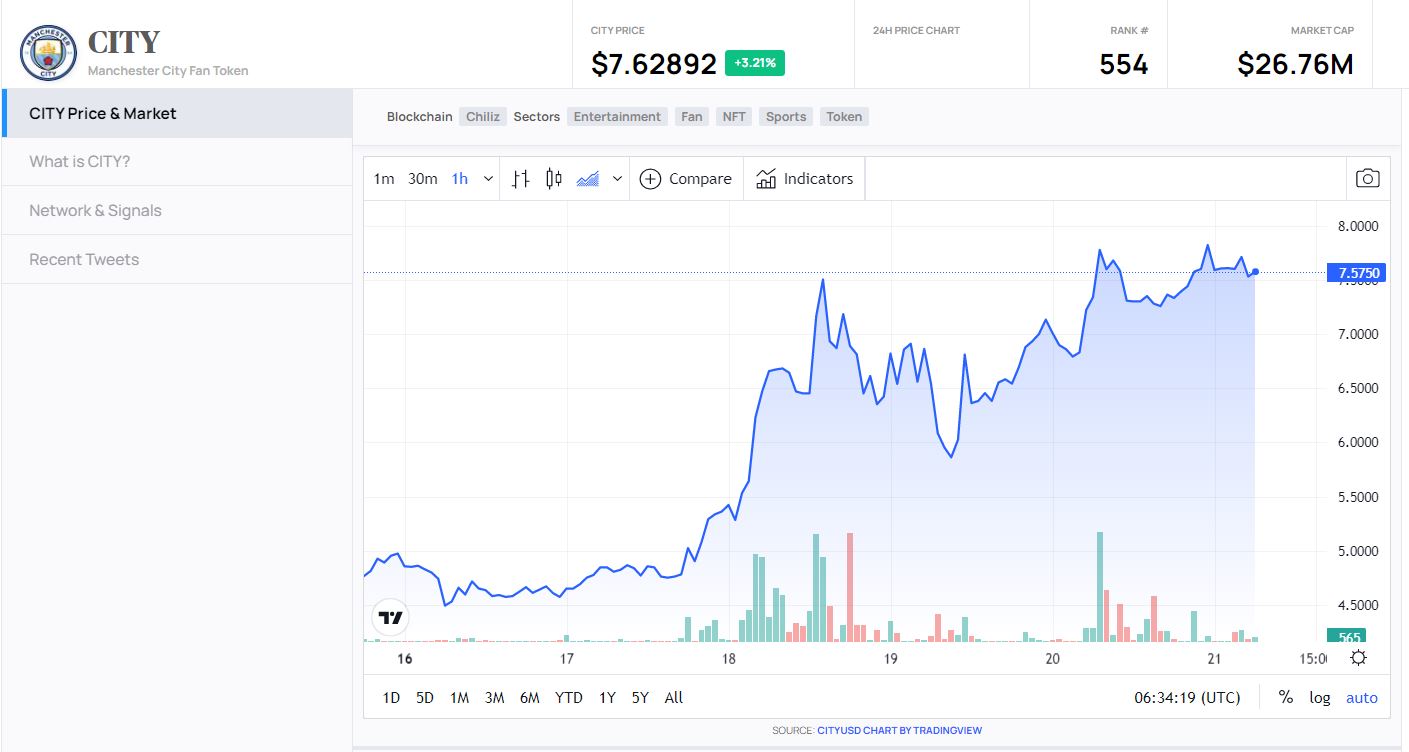Image resolution: width=1409 pixels, height=752 pixels.
Task: Toggle percent scale mode
Action: [x=1286, y=698]
